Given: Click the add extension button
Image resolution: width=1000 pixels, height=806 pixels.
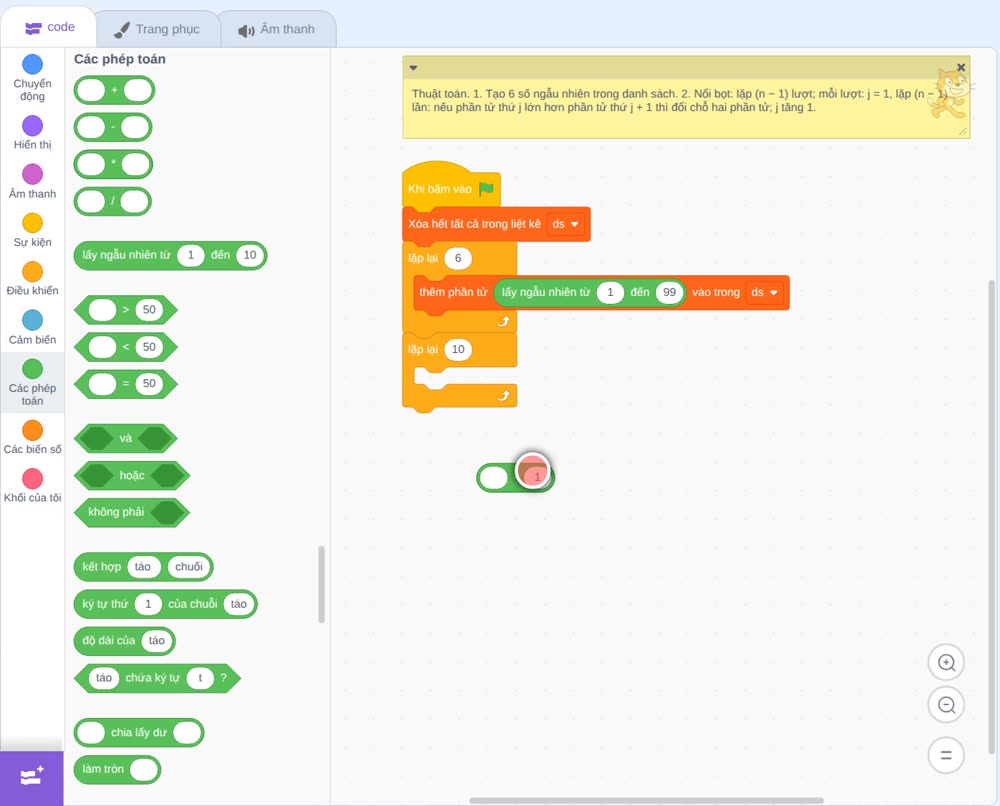Looking at the screenshot, I should pyautogui.click(x=32, y=777).
